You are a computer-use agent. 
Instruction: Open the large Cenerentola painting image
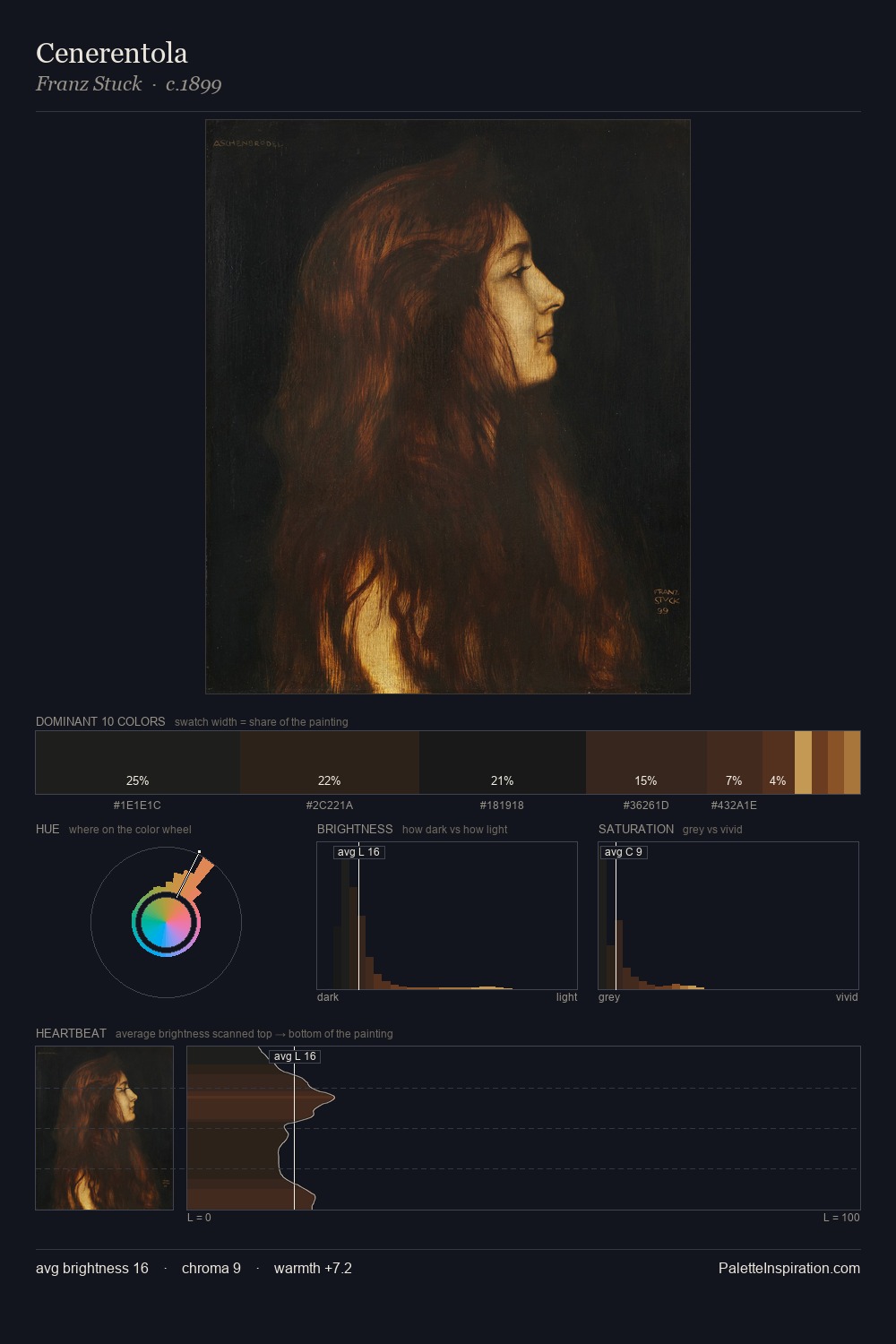[x=448, y=407]
